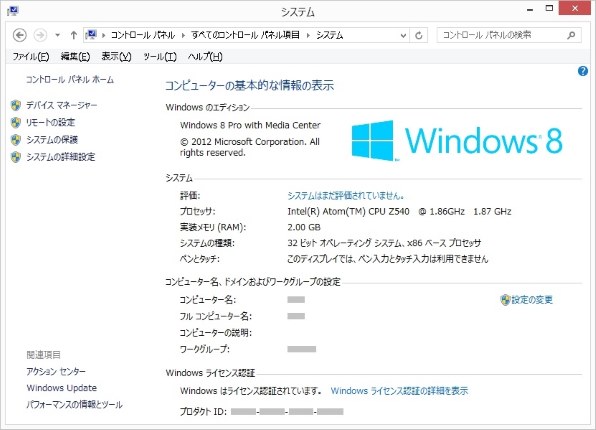Click the システム breadcrumb segment
The image size is (596, 430).
pyautogui.click(x=330, y=35)
